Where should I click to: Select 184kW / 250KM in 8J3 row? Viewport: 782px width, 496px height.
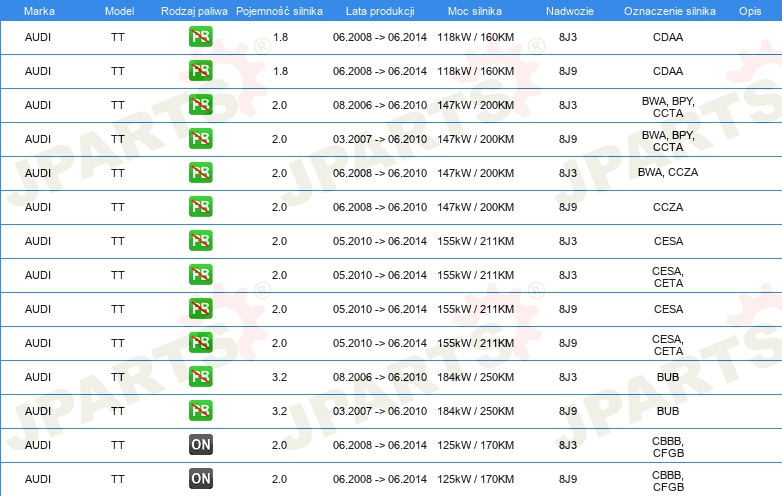tap(475, 377)
